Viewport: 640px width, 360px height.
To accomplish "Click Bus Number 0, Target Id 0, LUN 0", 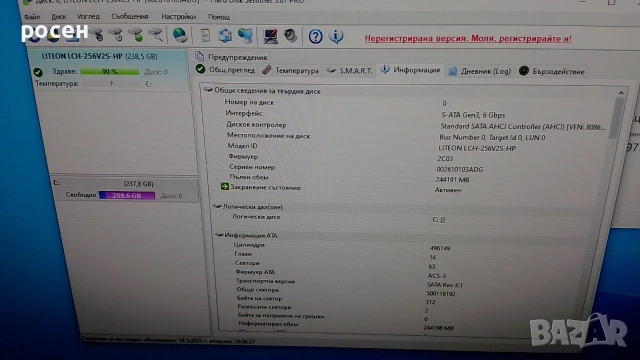I will tap(492, 138).
